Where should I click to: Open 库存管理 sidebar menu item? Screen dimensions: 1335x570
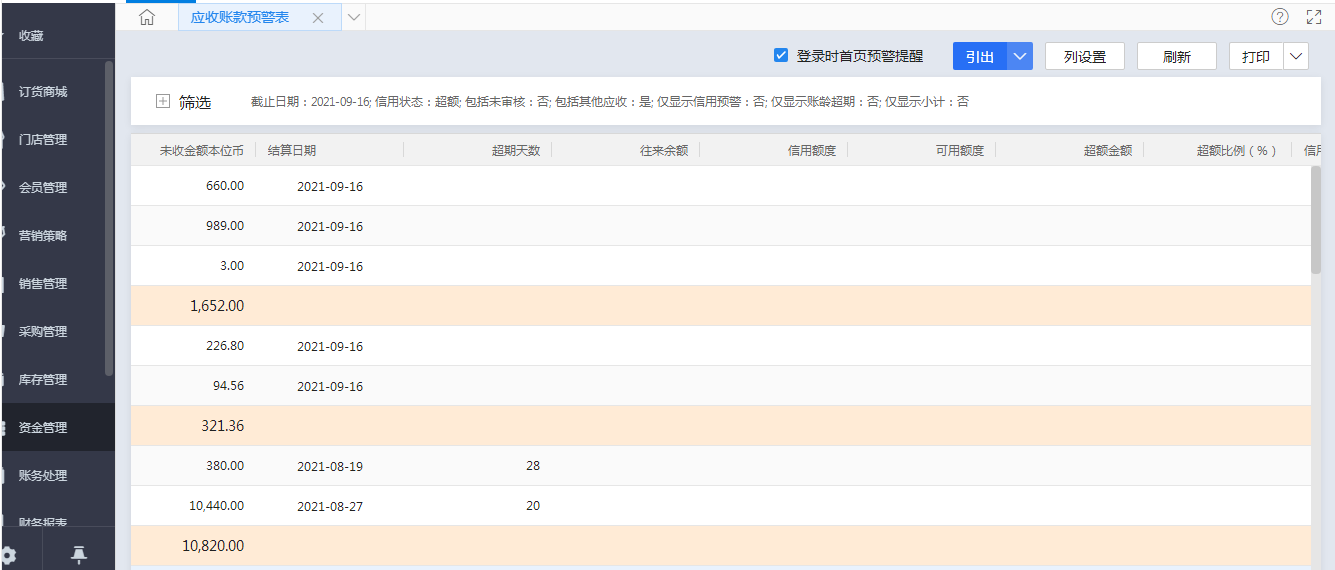(x=43, y=379)
